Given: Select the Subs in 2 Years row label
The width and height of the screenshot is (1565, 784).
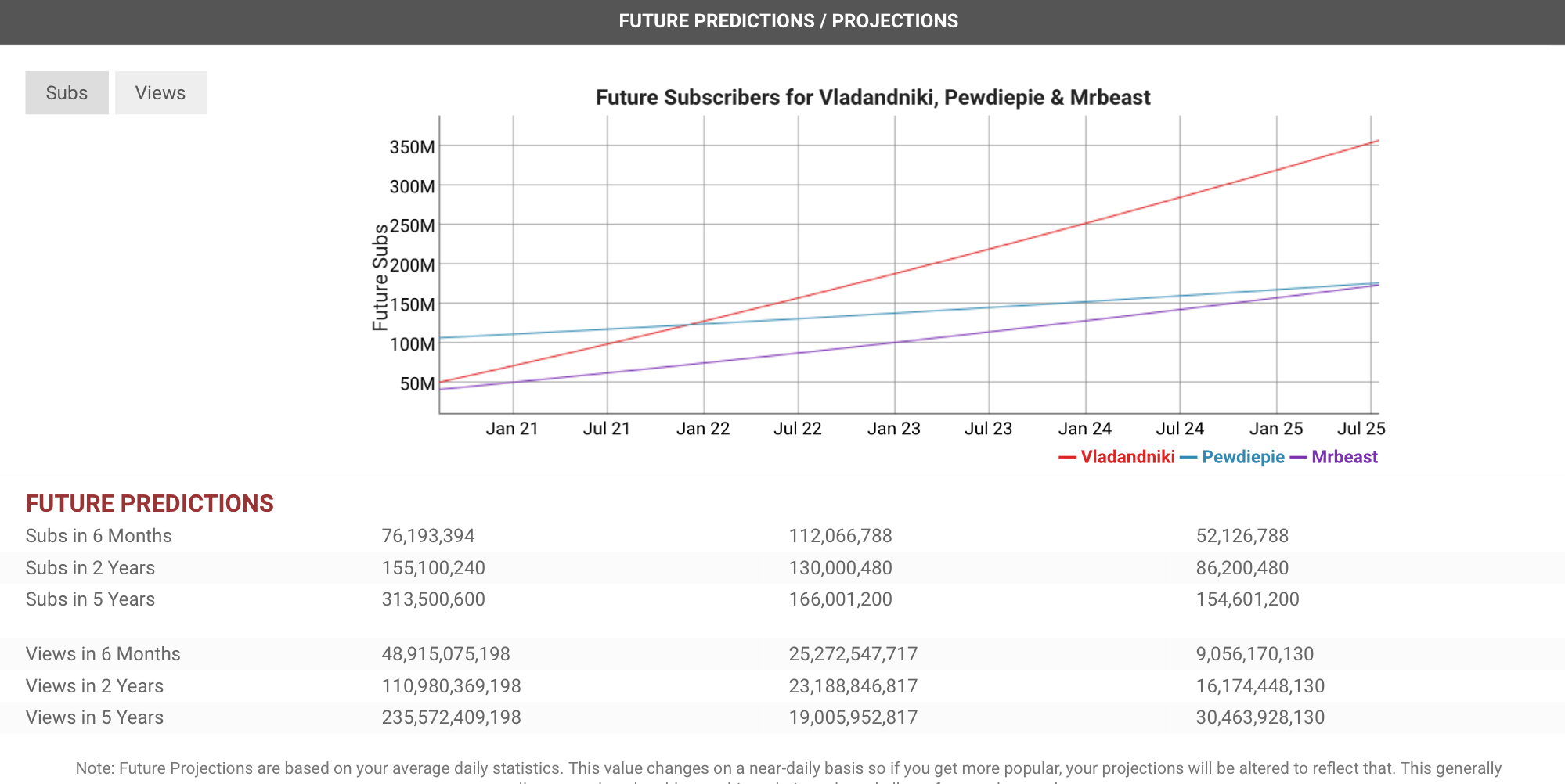Looking at the screenshot, I should [90, 568].
